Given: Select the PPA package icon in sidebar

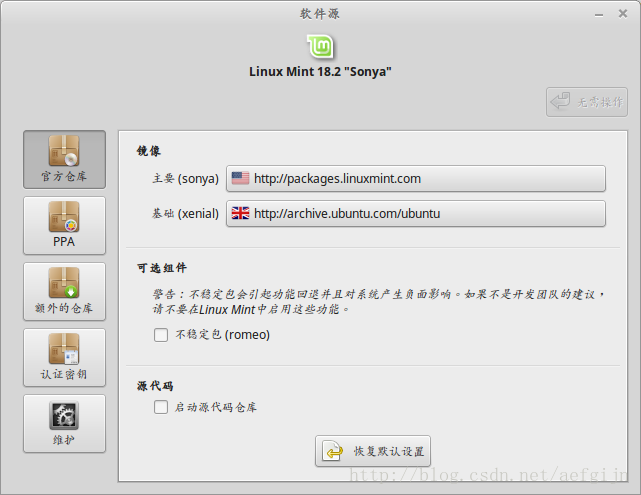Looking at the screenshot, I should pos(64,218).
